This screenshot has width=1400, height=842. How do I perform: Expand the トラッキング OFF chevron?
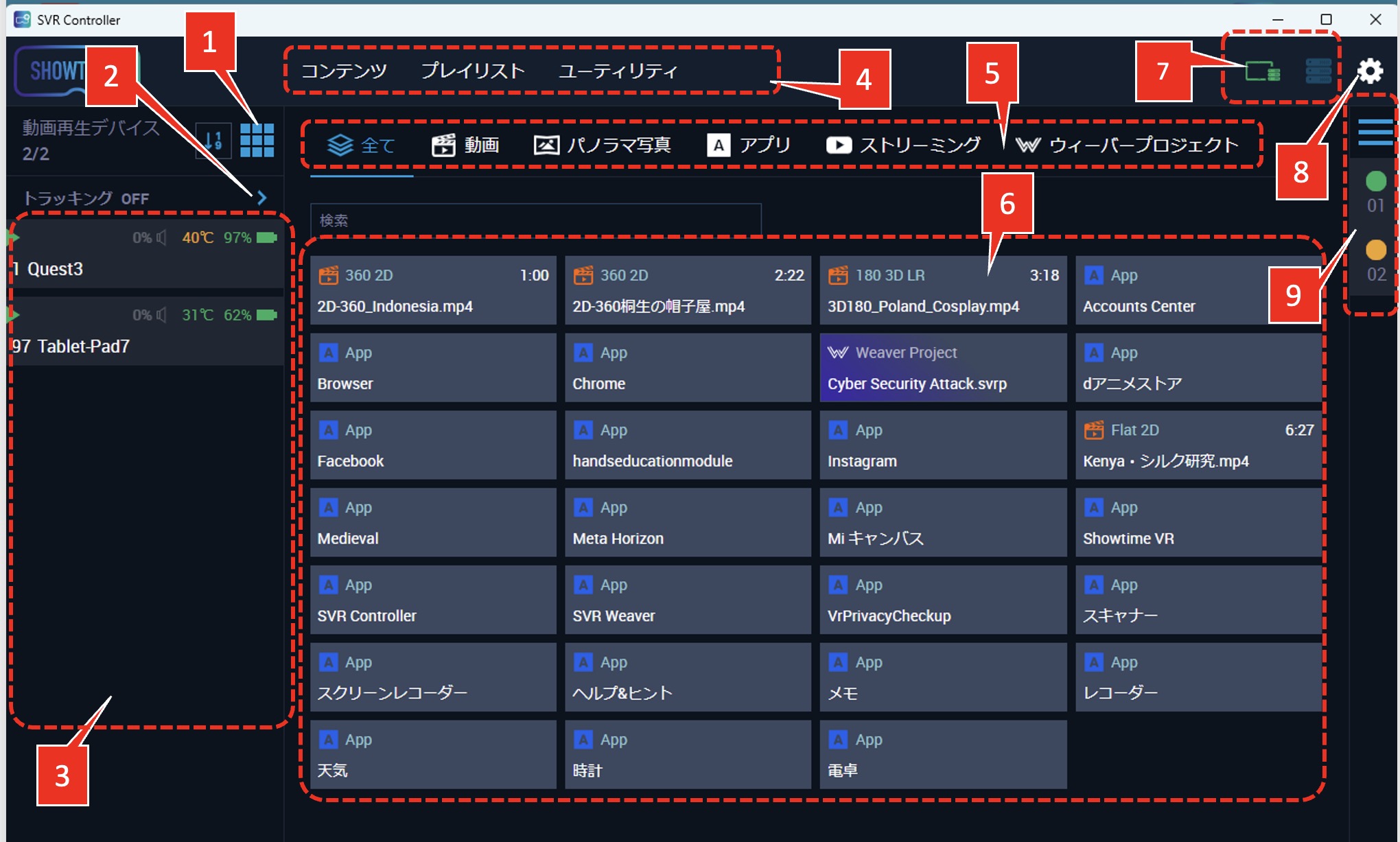tap(261, 198)
